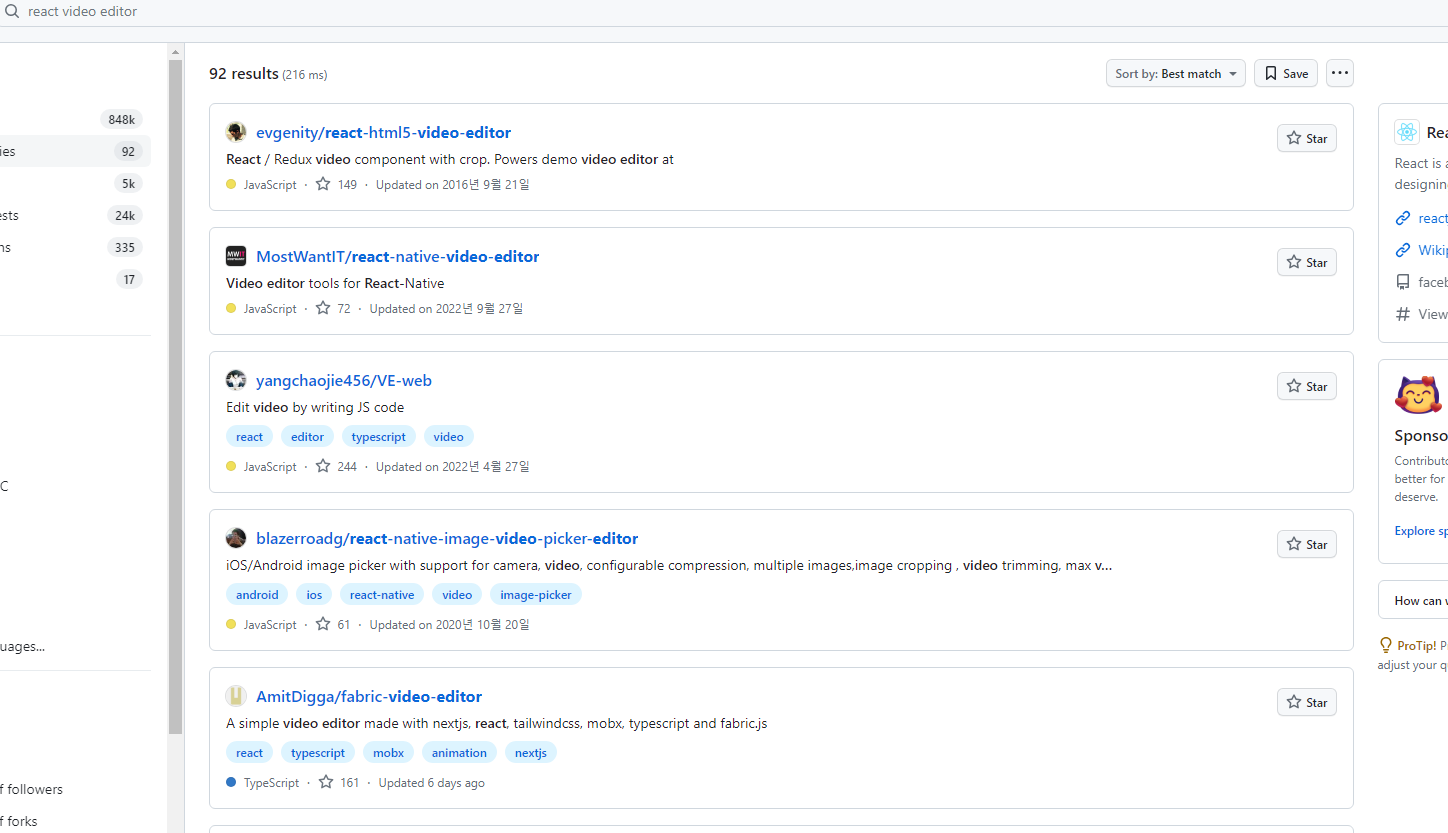Focus the search field containing 'react video editor'
The image size is (1448, 833).
click(x=724, y=12)
